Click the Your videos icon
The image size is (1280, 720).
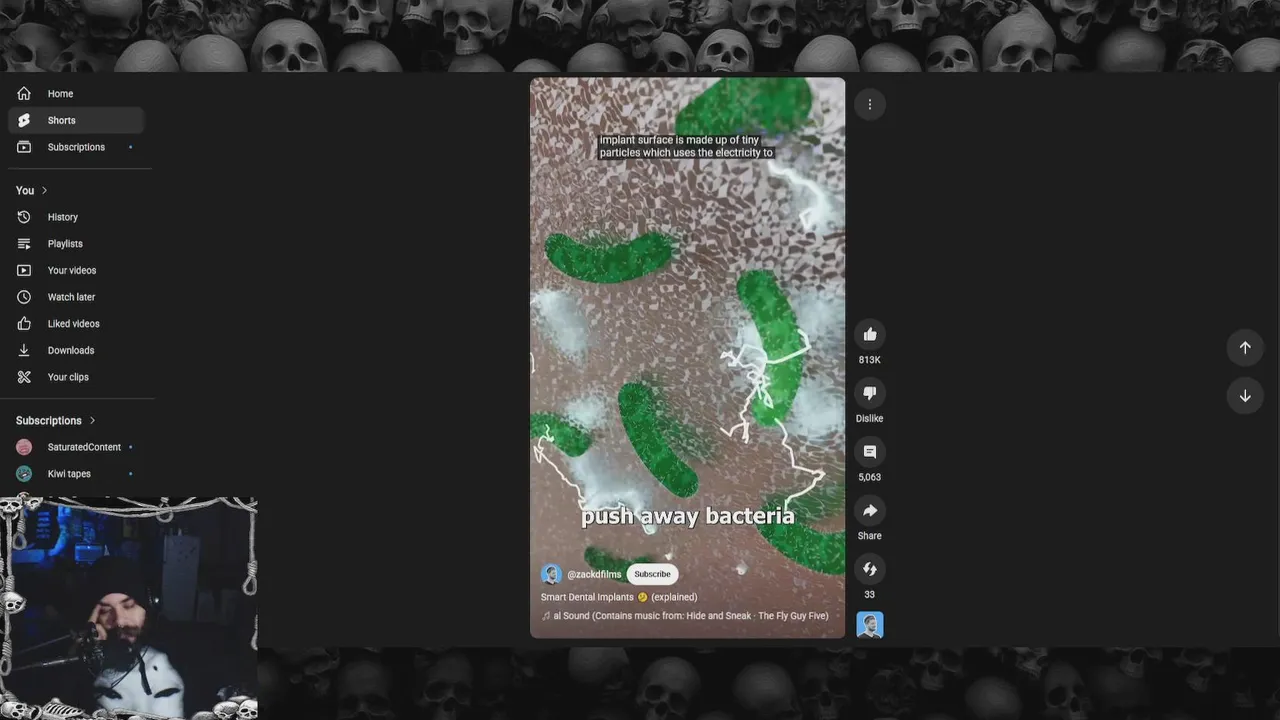[x=24, y=270]
